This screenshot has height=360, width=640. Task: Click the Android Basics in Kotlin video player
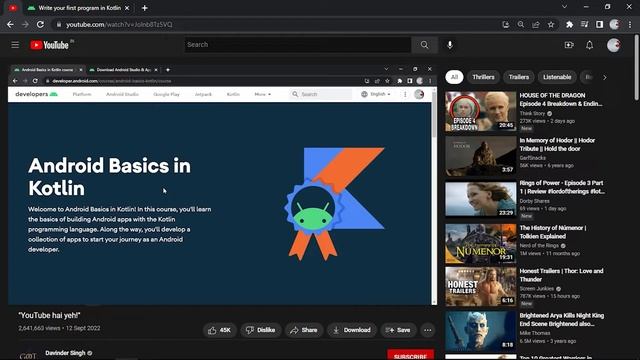222,185
